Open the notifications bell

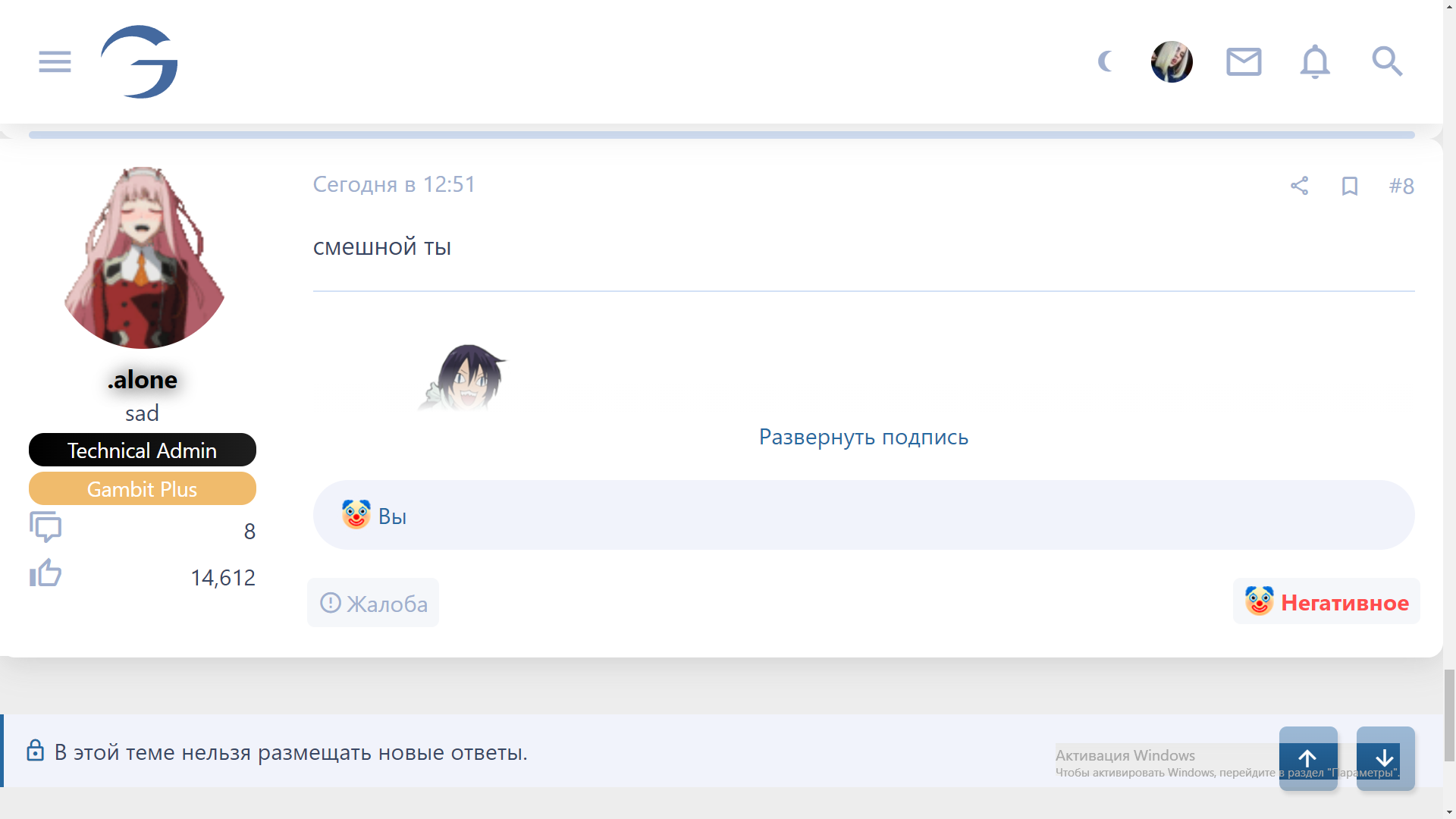coord(1315,61)
